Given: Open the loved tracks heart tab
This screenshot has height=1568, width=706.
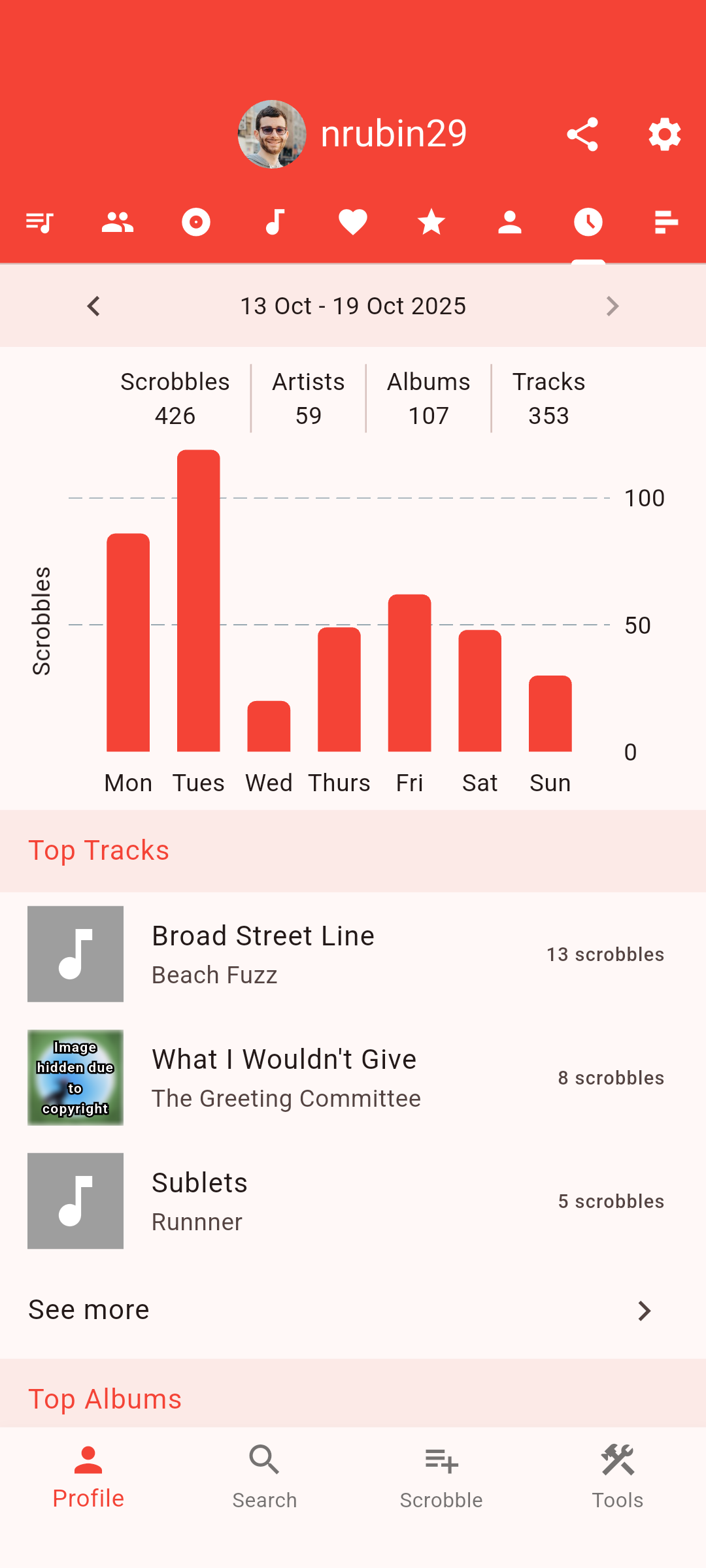Looking at the screenshot, I should coord(353,222).
